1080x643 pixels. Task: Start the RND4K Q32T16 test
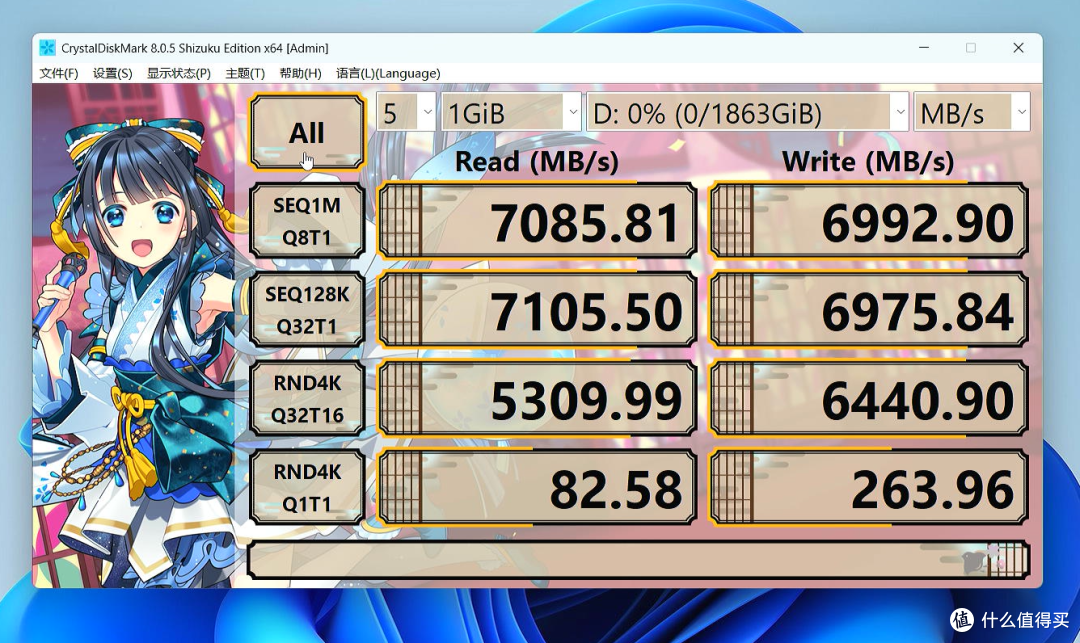tap(307, 398)
